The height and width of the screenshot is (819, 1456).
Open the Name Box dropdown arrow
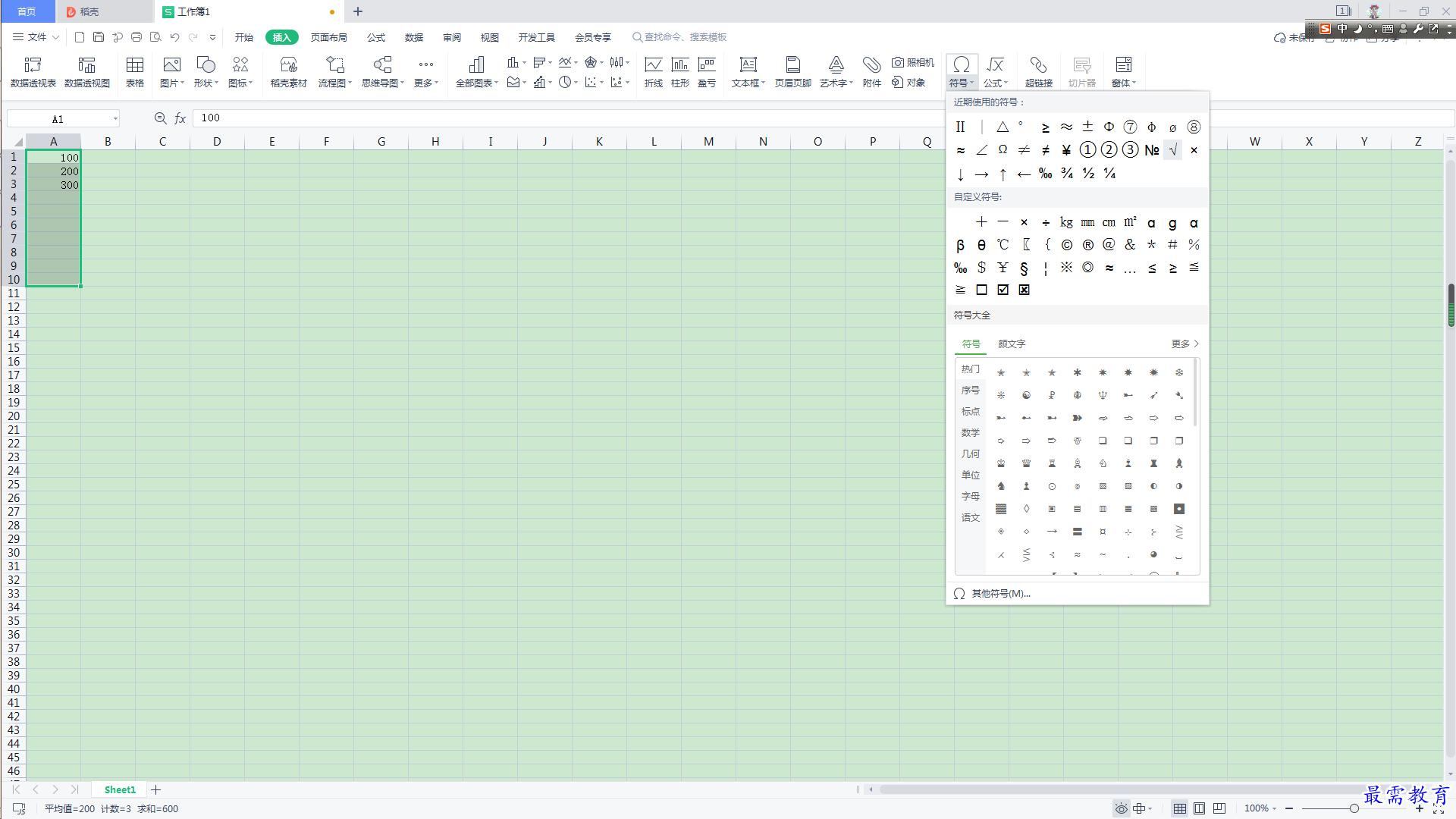coord(115,118)
